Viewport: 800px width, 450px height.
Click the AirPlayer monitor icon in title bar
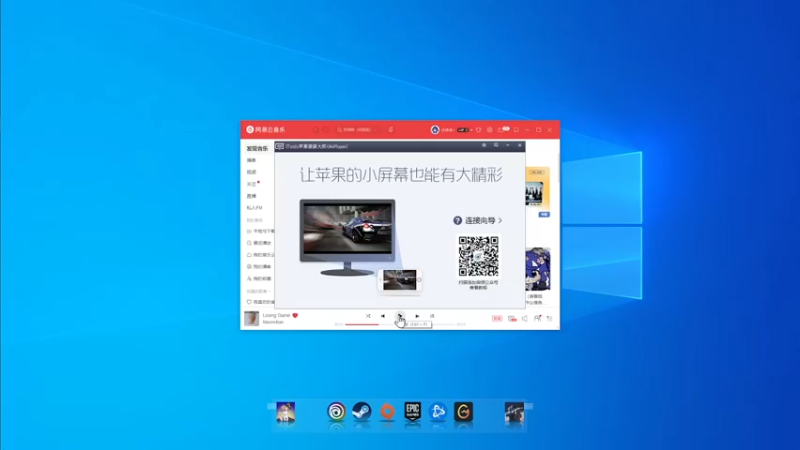pyautogui.click(x=280, y=146)
